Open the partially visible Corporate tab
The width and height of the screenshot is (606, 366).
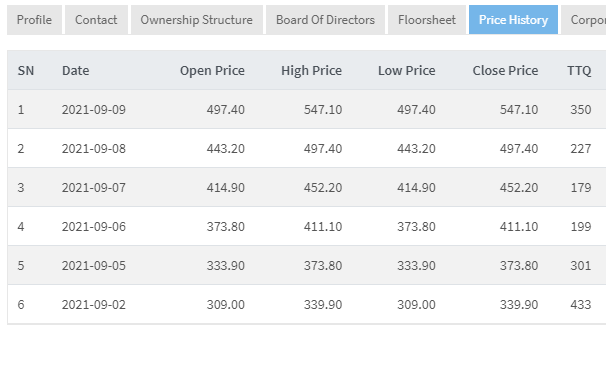(584, 20)
